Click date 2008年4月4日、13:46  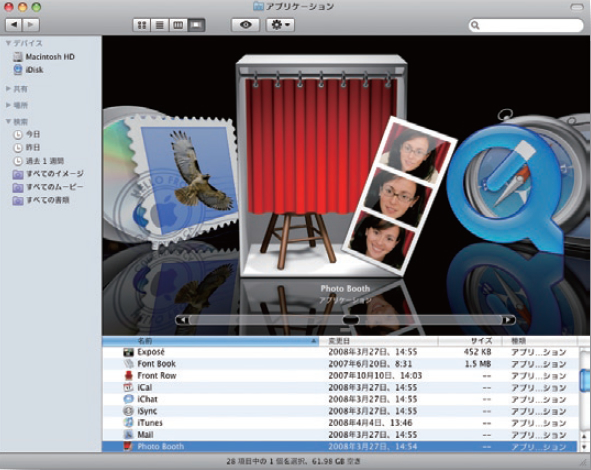[370, 423]
